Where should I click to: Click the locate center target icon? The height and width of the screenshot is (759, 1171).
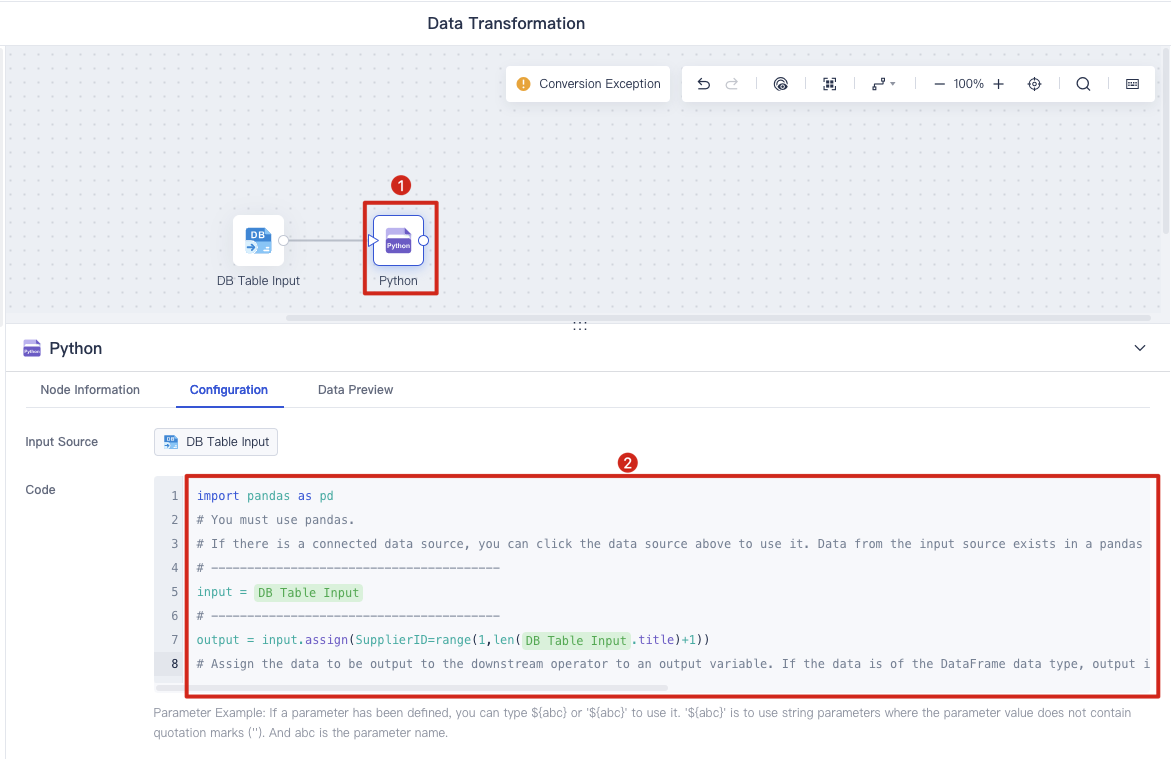pyautogui.click(x=1034, y=84)
